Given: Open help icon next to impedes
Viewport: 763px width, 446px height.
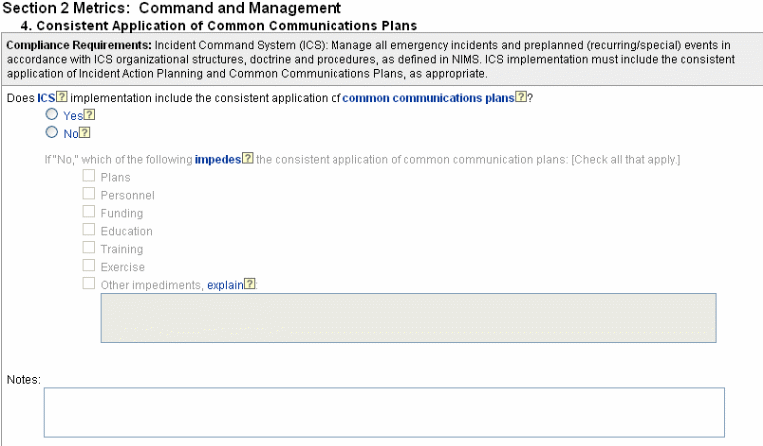Looking at the screenshot, I should [x=248, y=160].
